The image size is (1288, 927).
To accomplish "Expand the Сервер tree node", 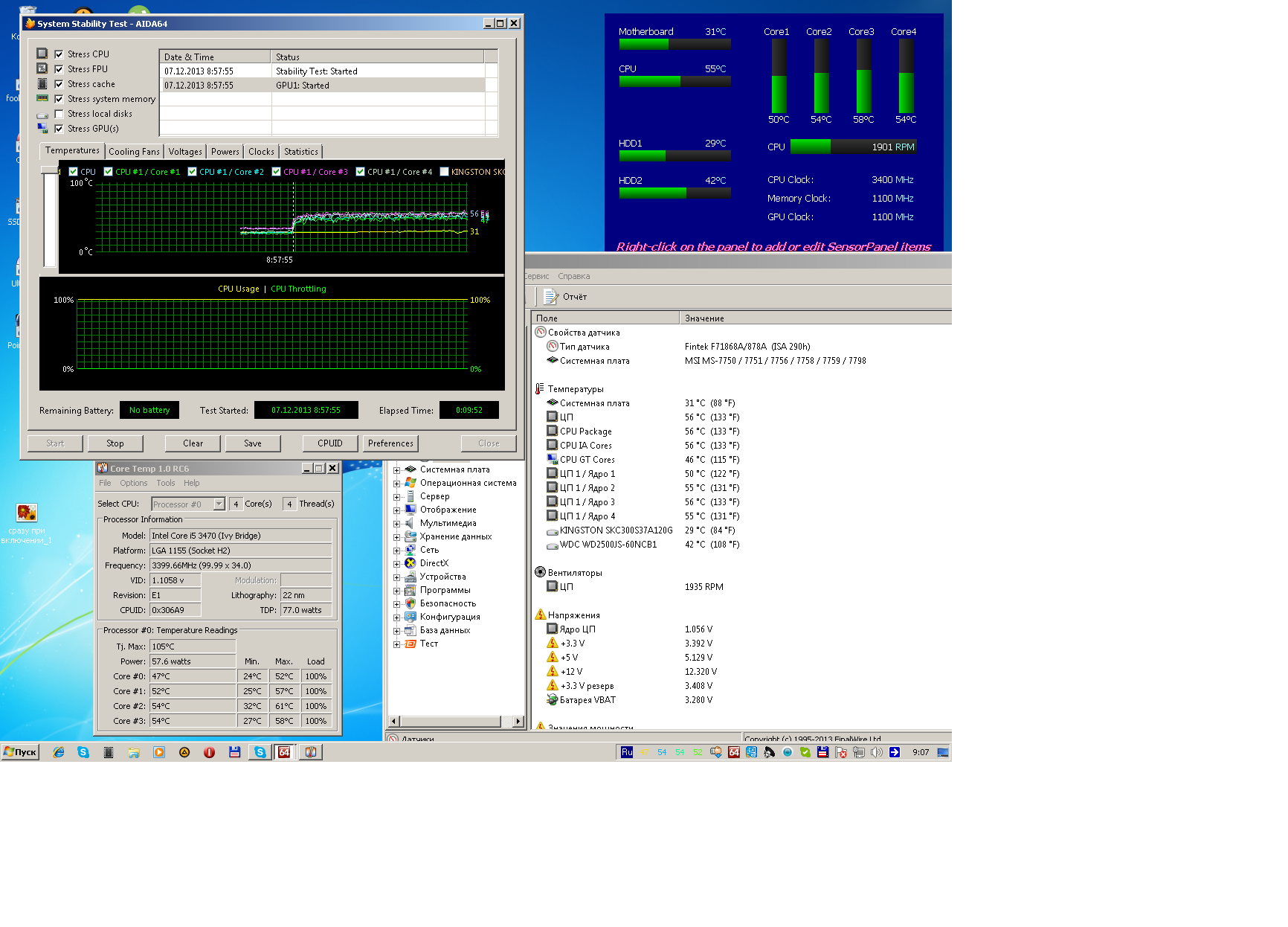I will tap(396, 497).
